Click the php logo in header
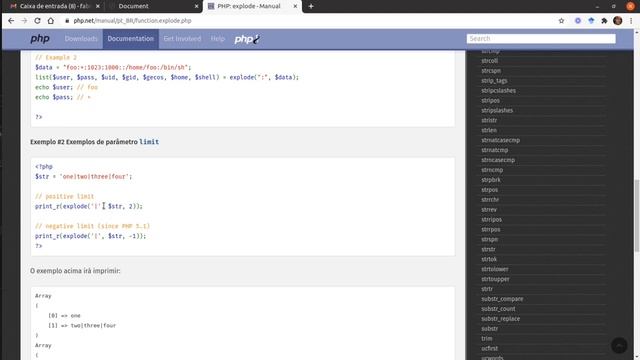The width and height of the screenshot is (640, 360). pos(40,39)
